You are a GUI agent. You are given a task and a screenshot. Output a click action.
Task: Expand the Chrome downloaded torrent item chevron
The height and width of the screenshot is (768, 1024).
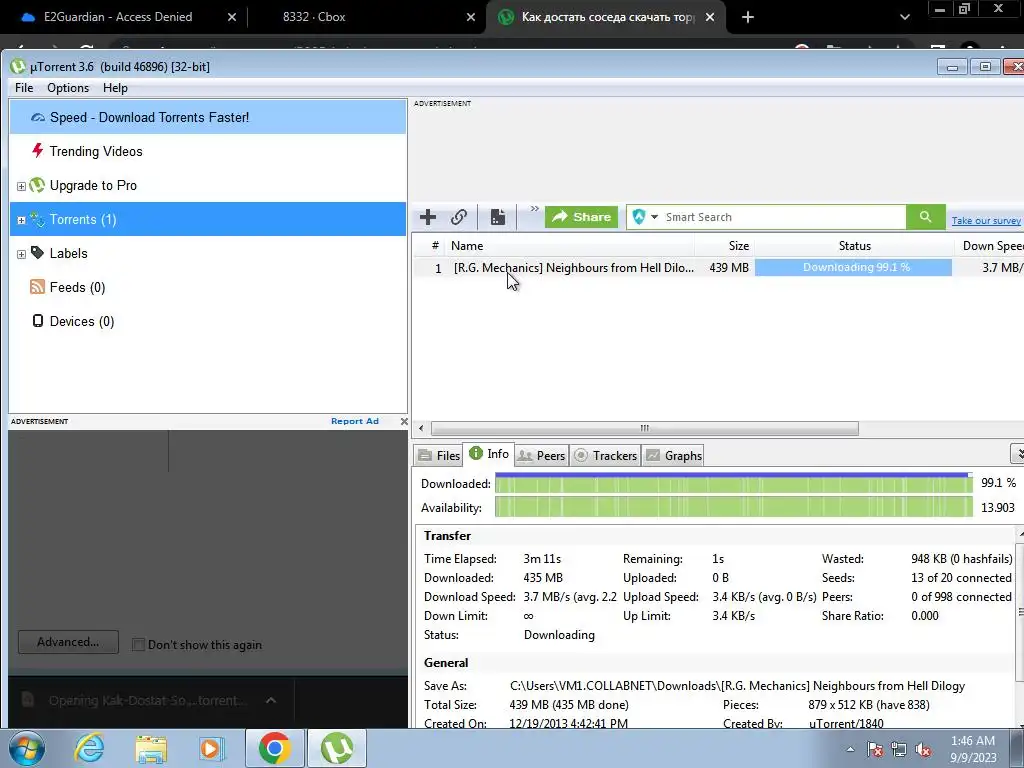click(270, 700)
